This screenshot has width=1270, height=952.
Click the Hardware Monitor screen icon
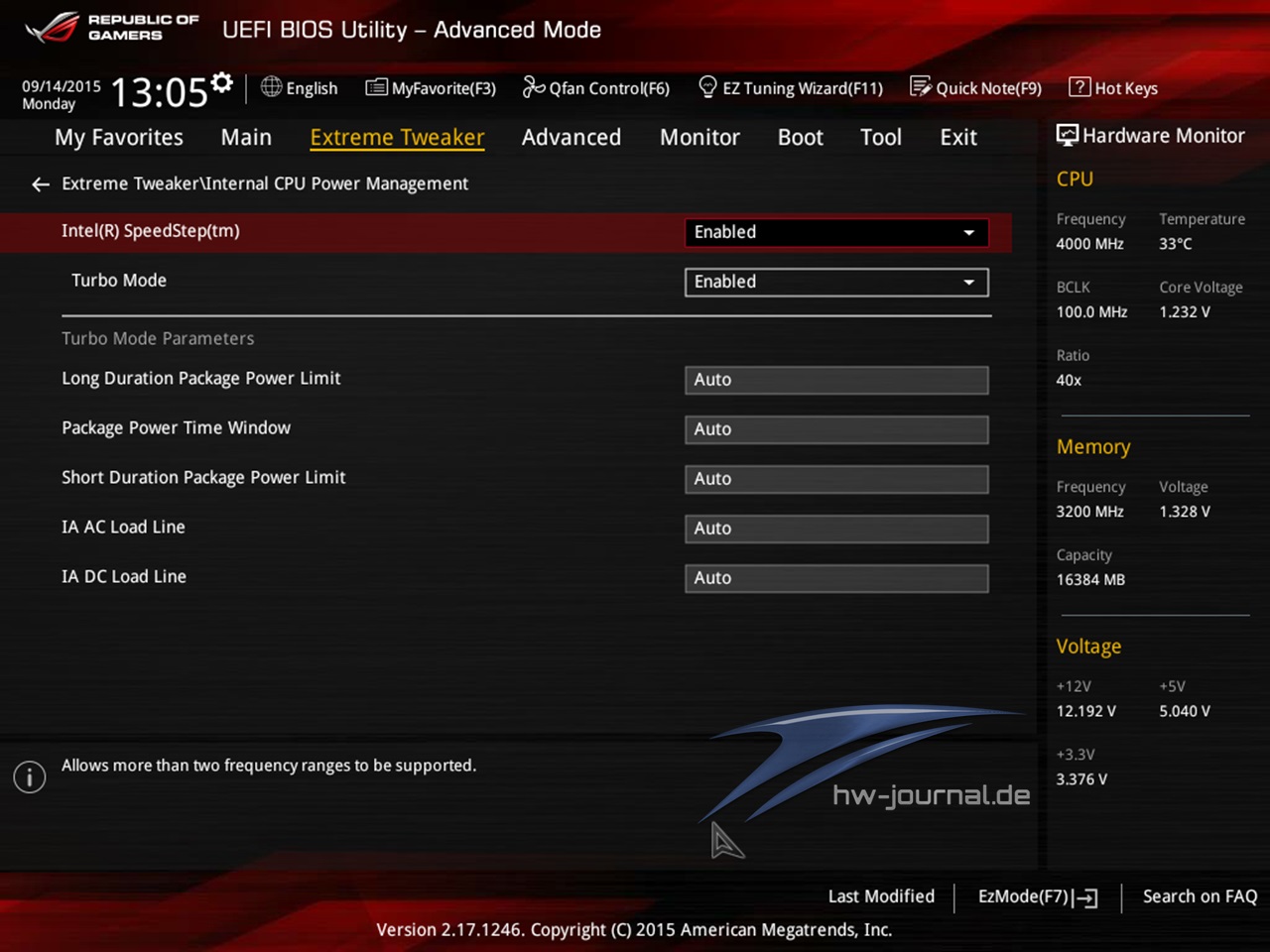[x=1068, y=136]
